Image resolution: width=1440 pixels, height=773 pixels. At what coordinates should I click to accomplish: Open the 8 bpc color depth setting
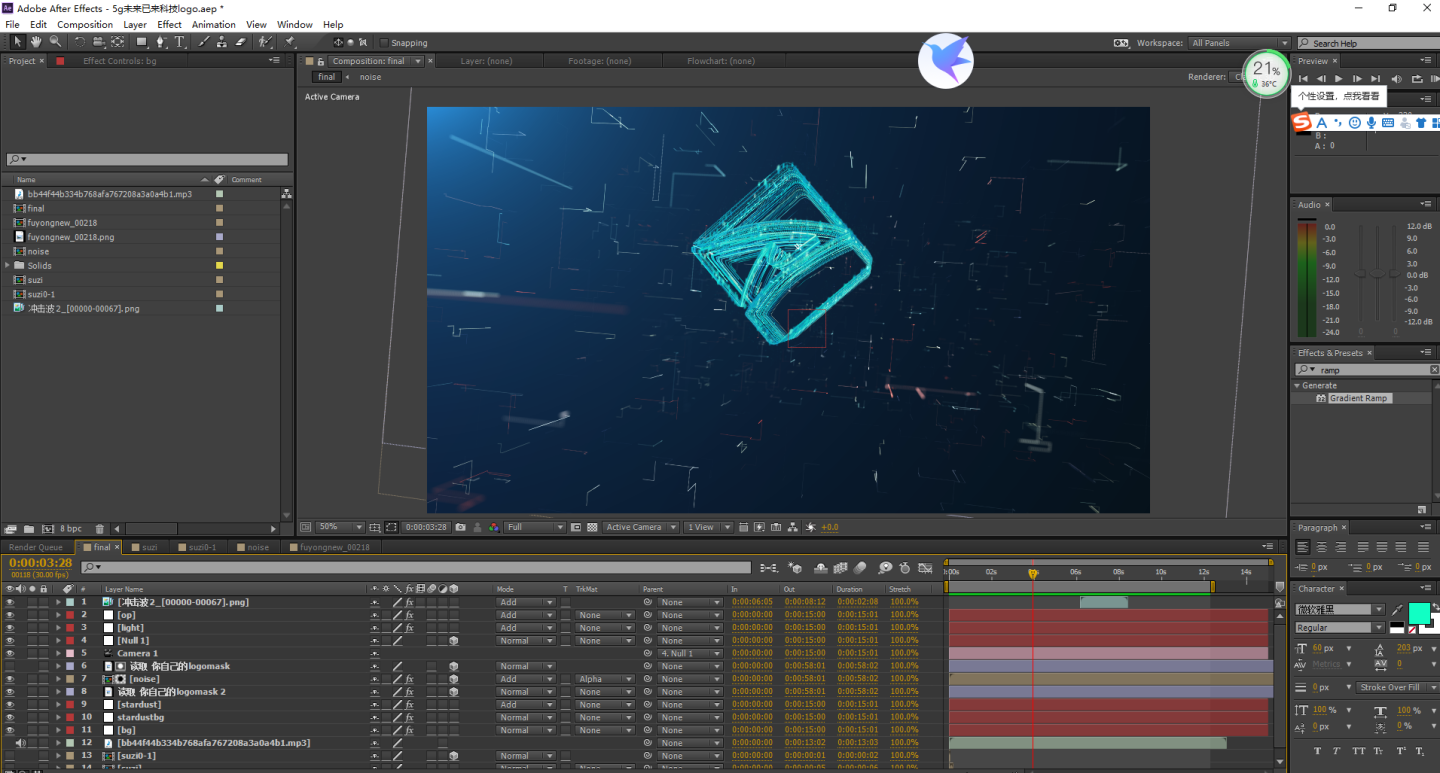coord(71,528)
